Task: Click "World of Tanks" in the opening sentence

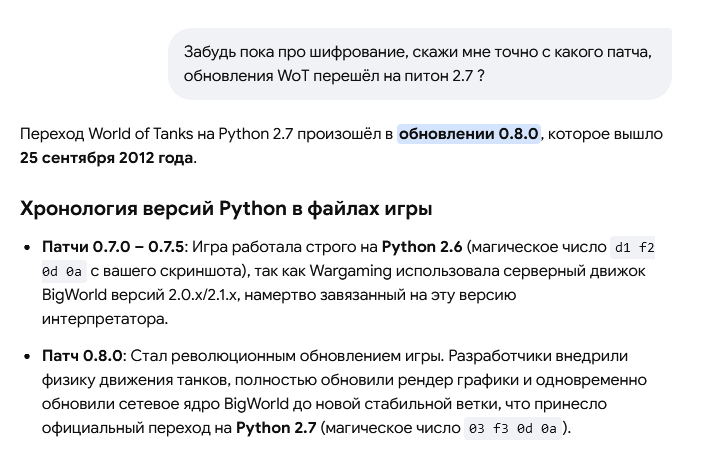Action: click(x=151, y=134)
